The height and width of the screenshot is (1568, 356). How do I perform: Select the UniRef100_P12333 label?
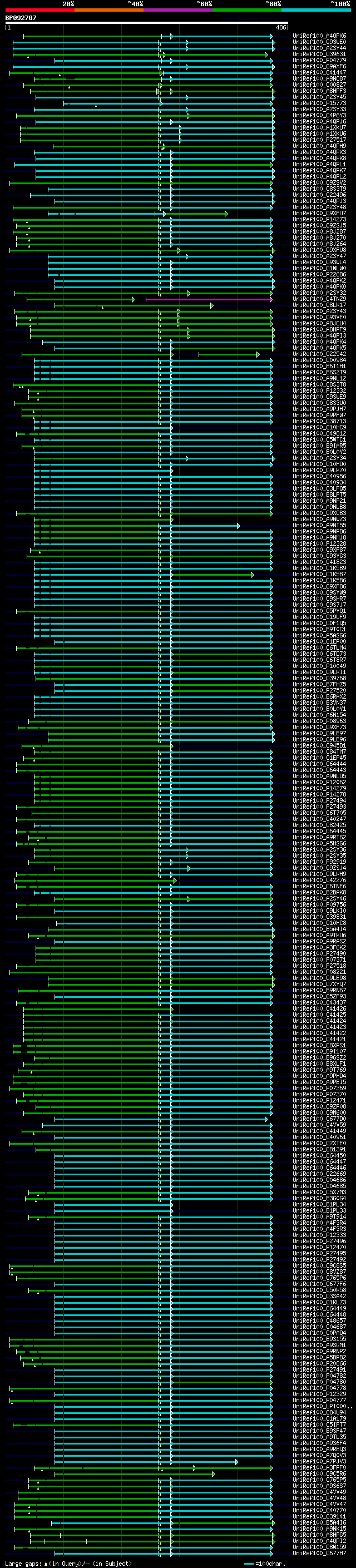pos(319,1235)
